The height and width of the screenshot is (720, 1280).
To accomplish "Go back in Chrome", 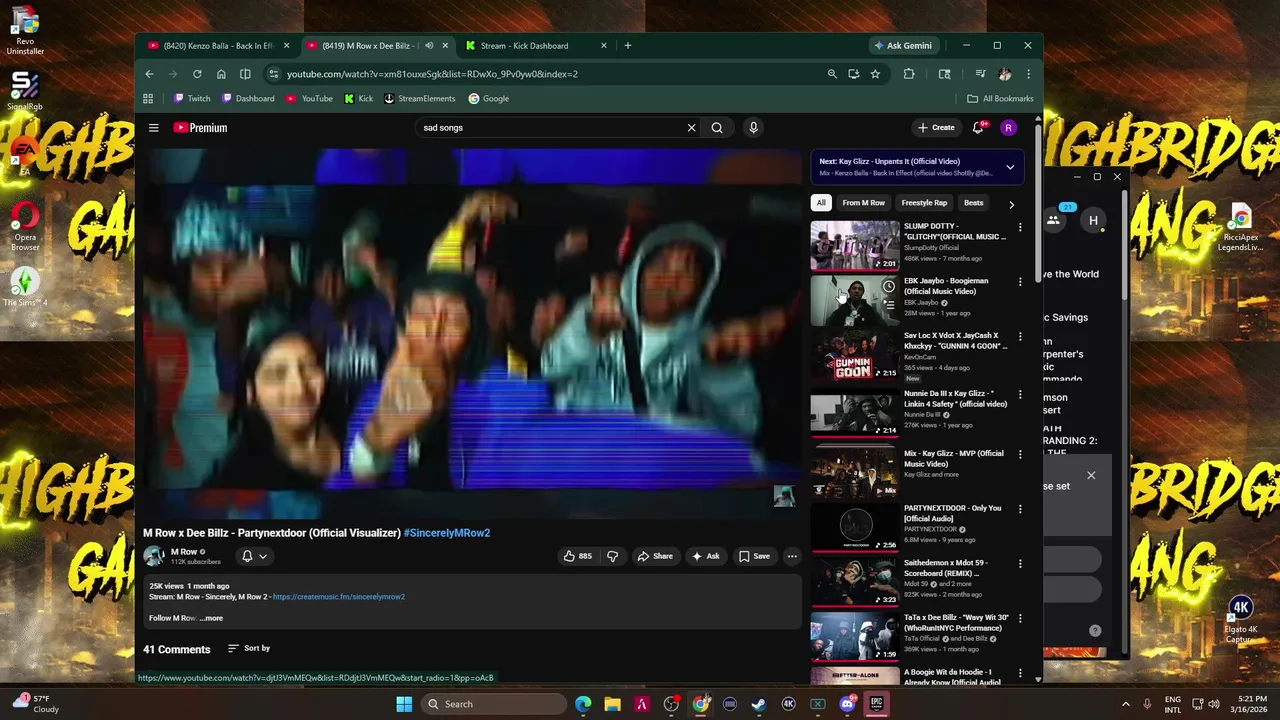I will point(149,74).
